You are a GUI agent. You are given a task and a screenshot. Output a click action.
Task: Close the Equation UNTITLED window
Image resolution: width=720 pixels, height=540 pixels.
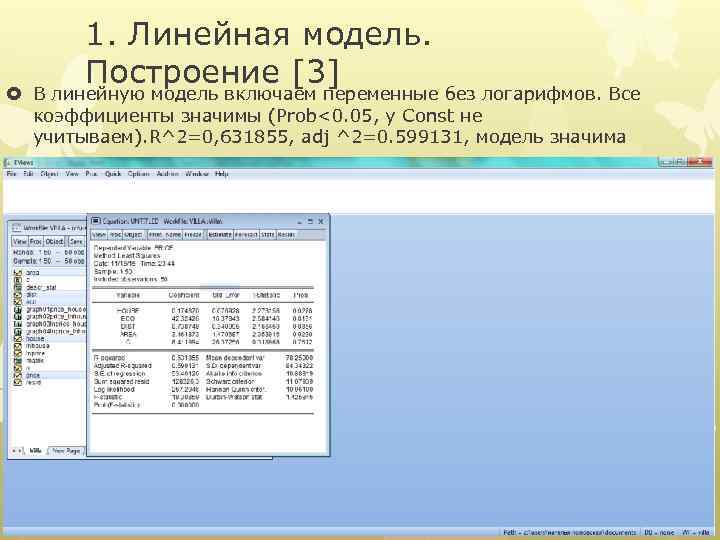point(321,222)
